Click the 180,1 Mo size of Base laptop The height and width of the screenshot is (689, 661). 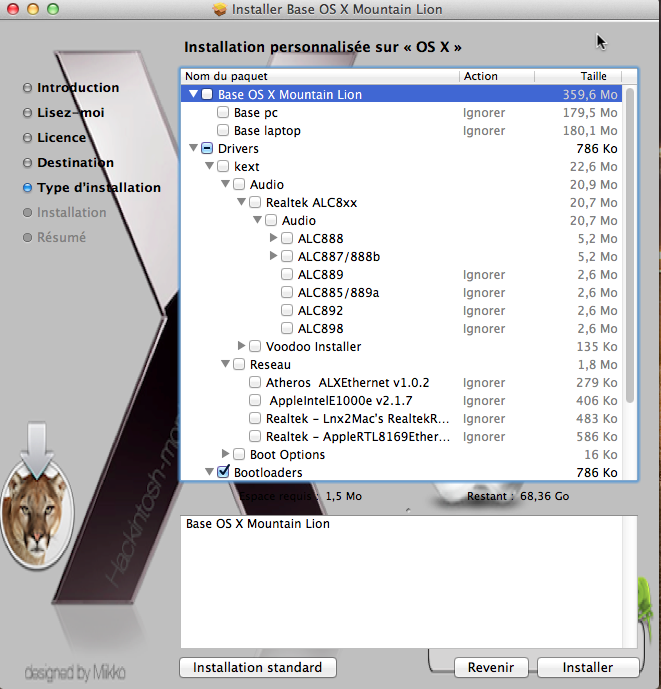coord(590,131)
